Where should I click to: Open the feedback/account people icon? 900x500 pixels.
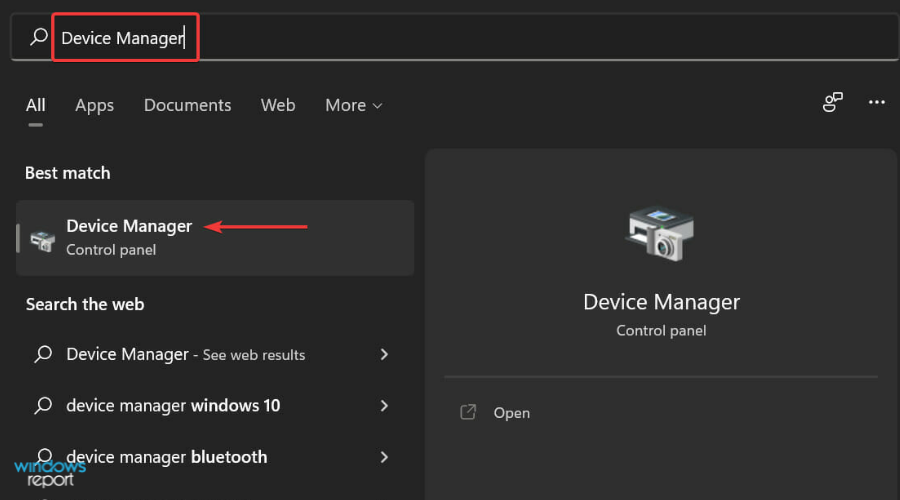(832, 102)
